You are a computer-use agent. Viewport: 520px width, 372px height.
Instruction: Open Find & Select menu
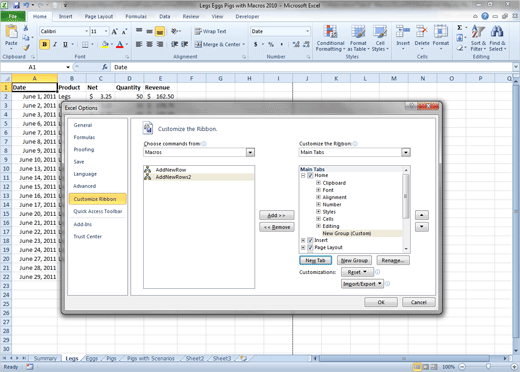coord(497,38)
